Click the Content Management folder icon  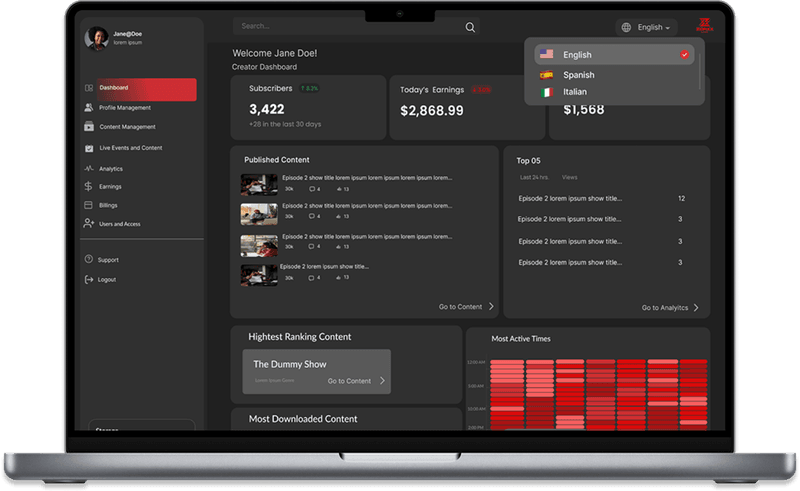coord(89,127)
